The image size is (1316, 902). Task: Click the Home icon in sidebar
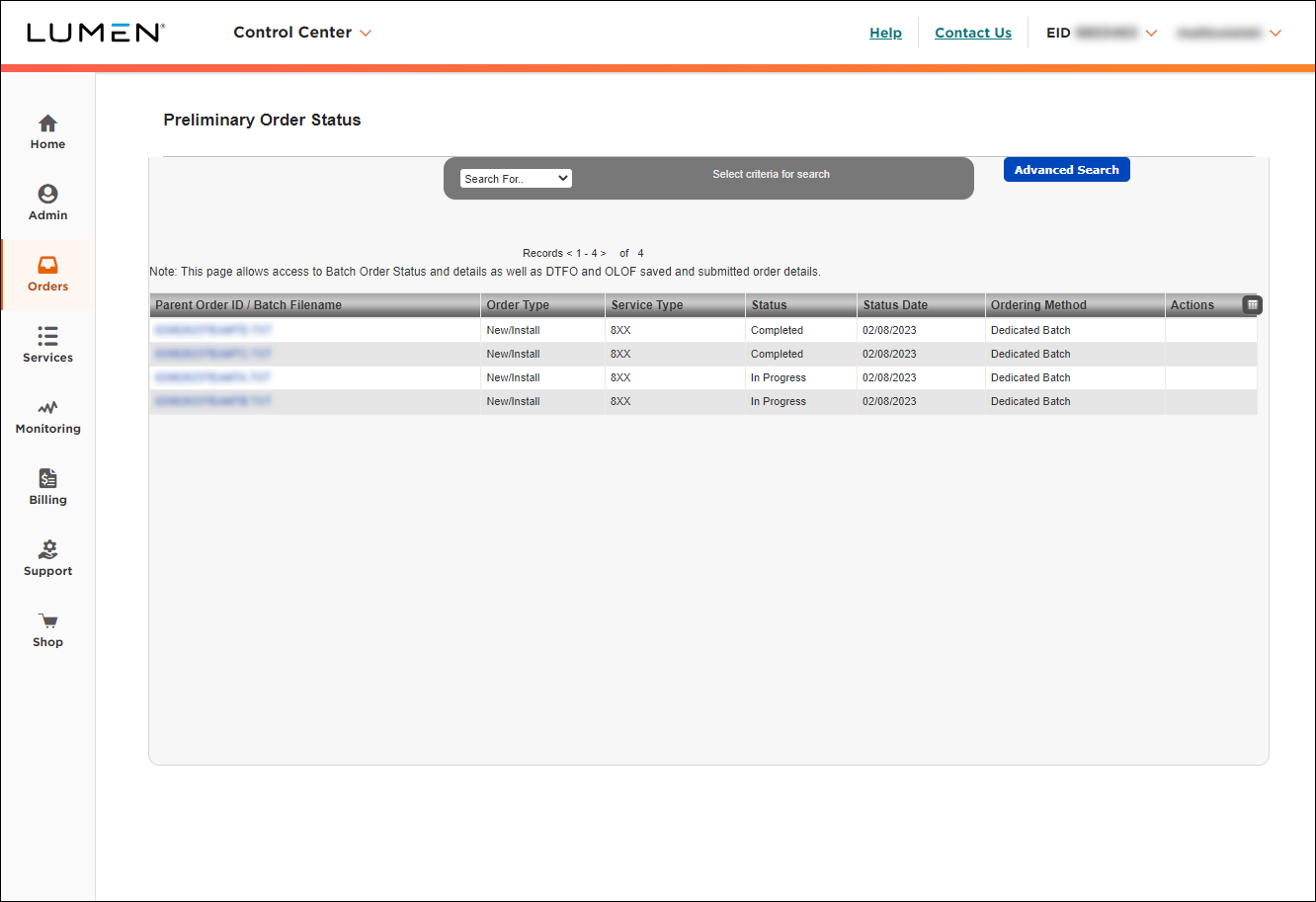[47, 124]
